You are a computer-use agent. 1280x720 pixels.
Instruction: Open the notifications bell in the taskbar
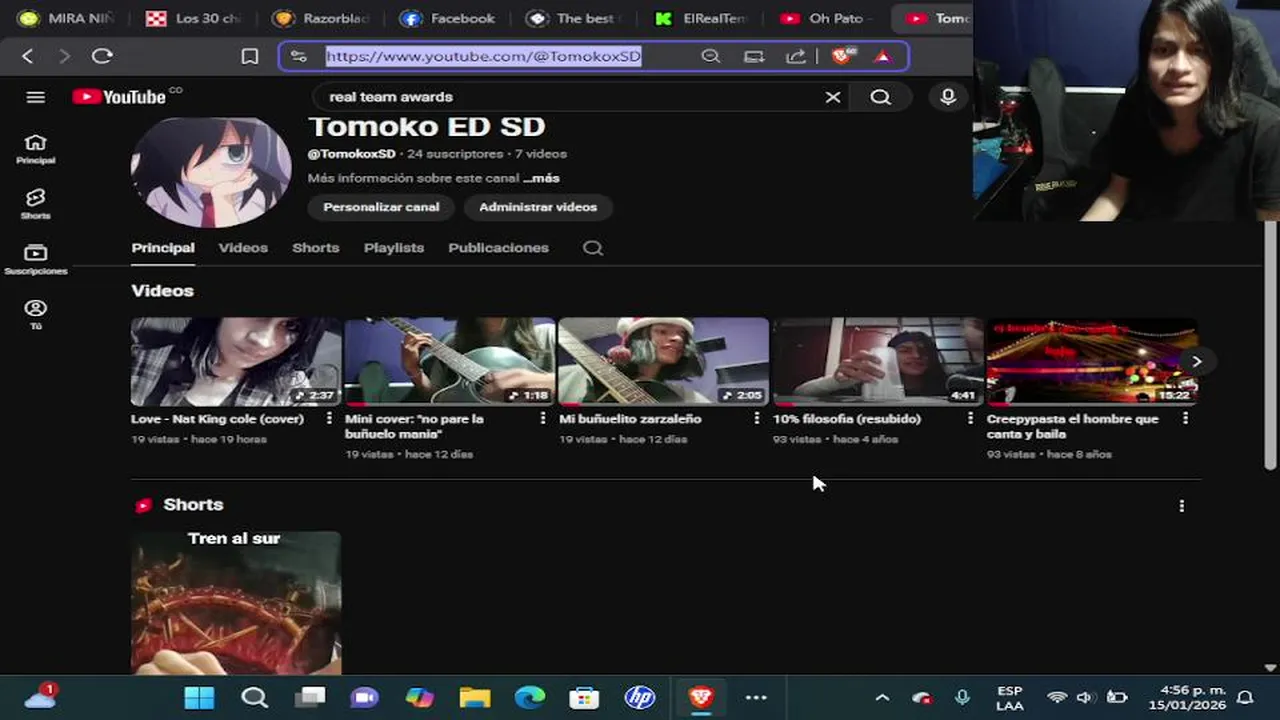pyautogui.click(x=1245, y=697)
